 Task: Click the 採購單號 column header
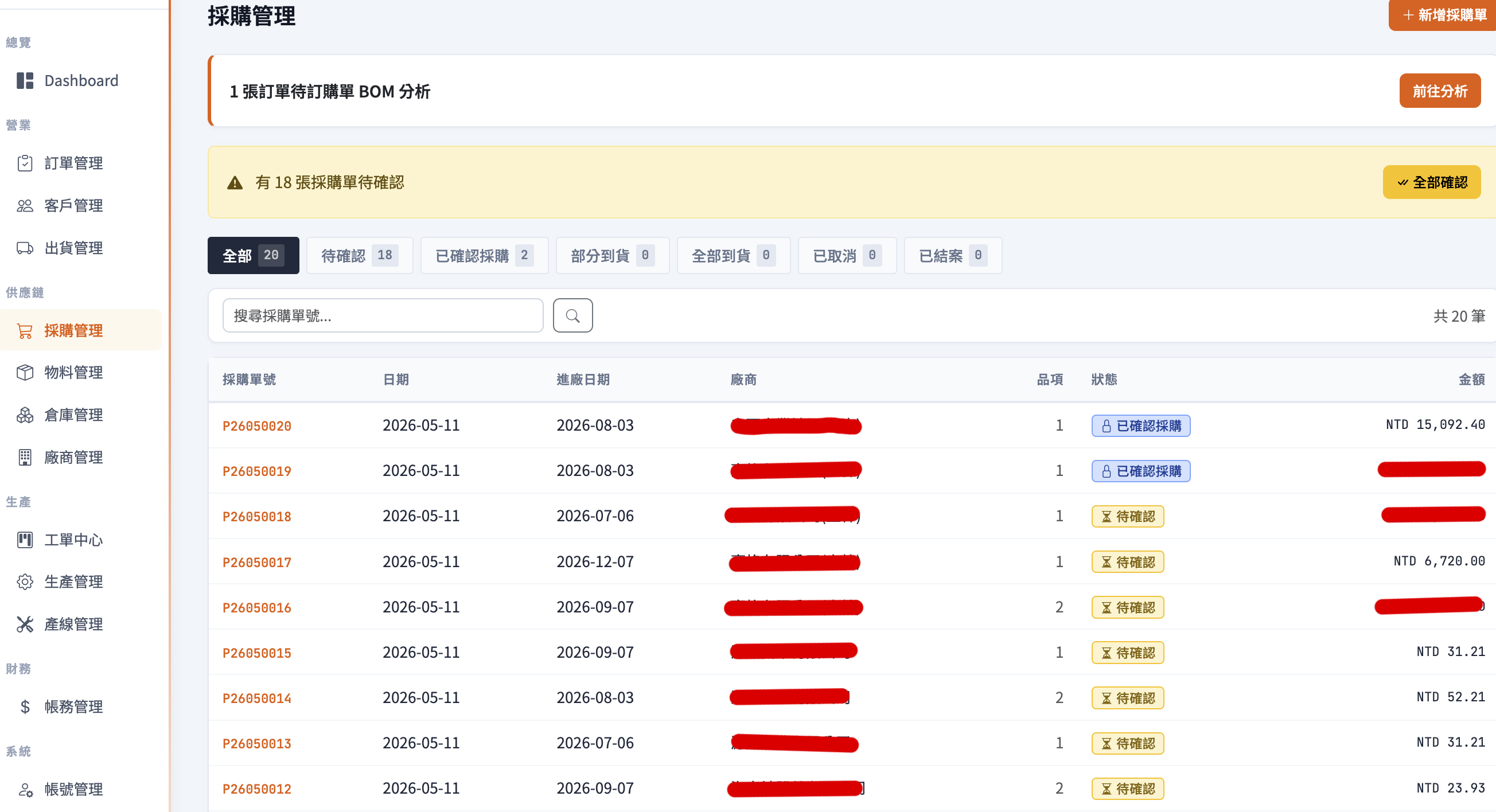(249, 380)
